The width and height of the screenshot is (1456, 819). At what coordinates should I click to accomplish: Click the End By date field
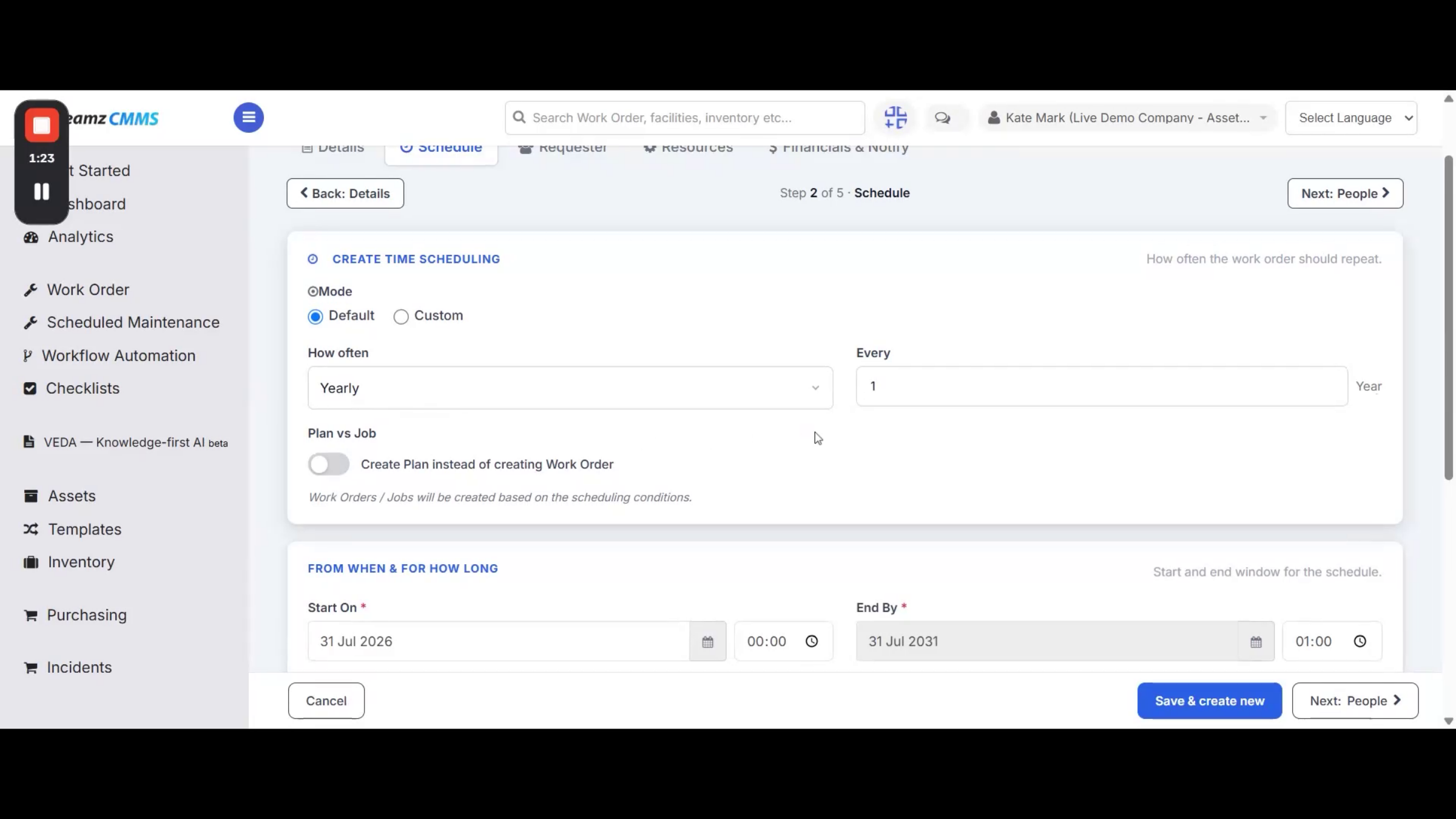(1047, 641)
